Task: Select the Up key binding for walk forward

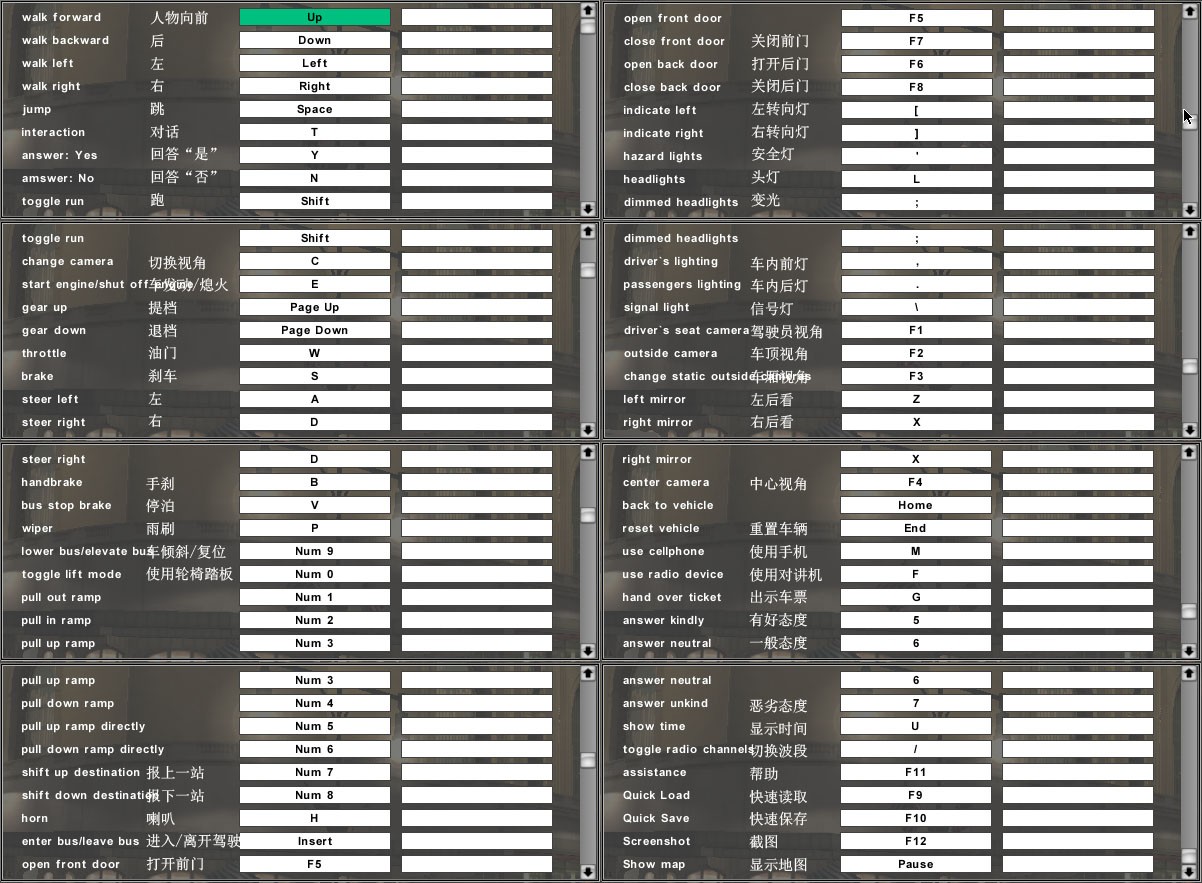Action: coord(315,17)
